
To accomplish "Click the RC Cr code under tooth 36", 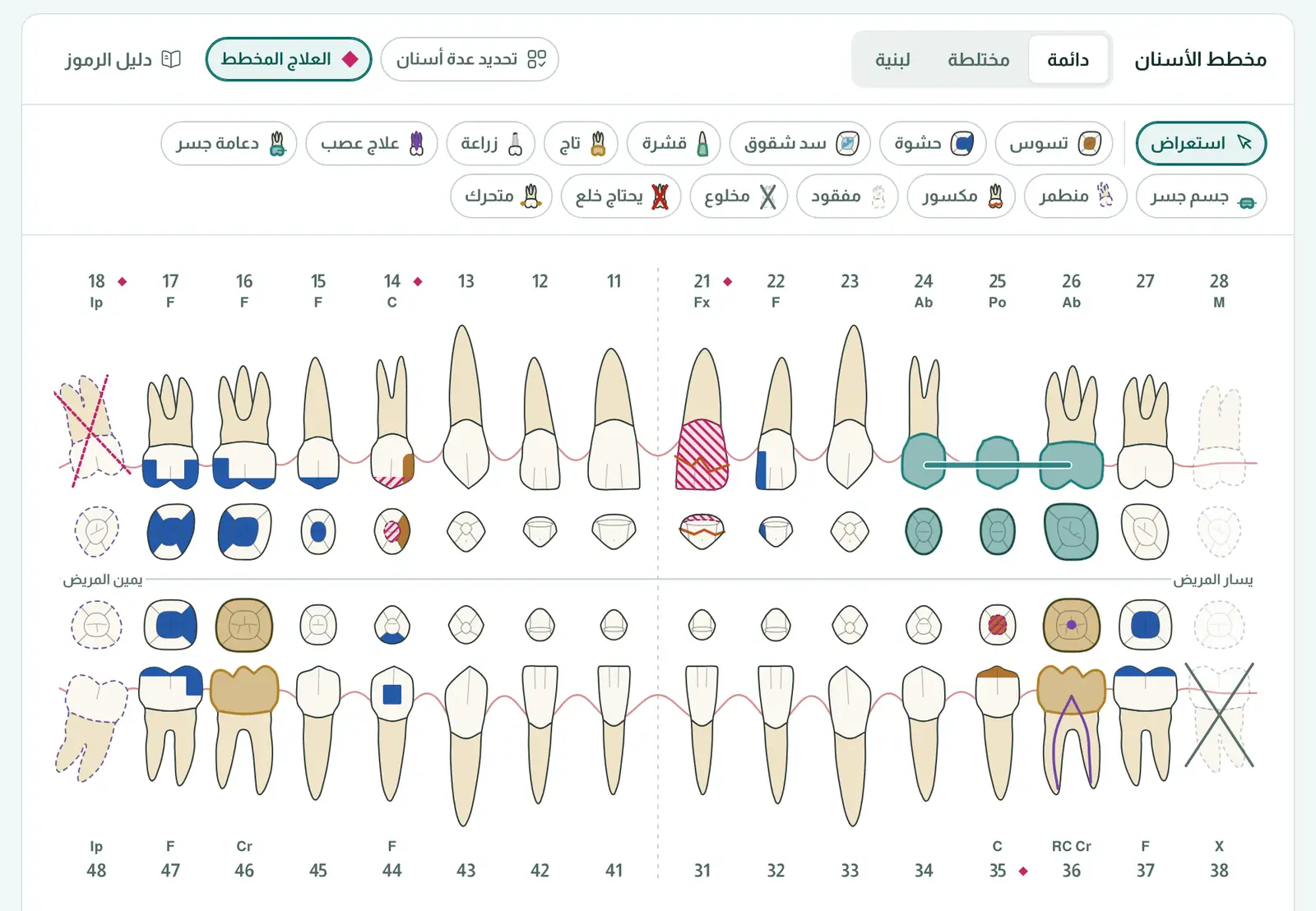I will 1071,846.
